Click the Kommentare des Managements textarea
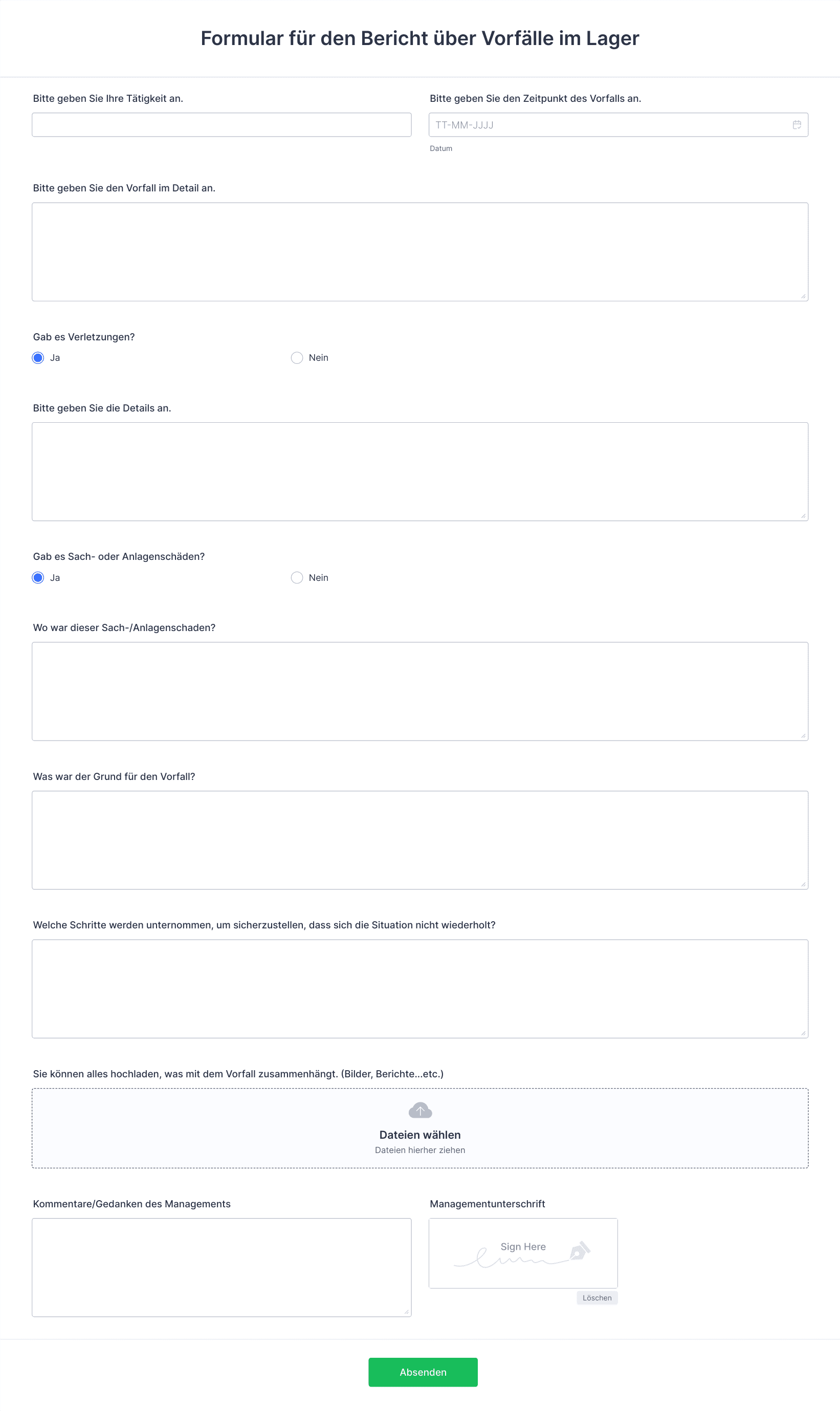 click(x=222, y=1268)
